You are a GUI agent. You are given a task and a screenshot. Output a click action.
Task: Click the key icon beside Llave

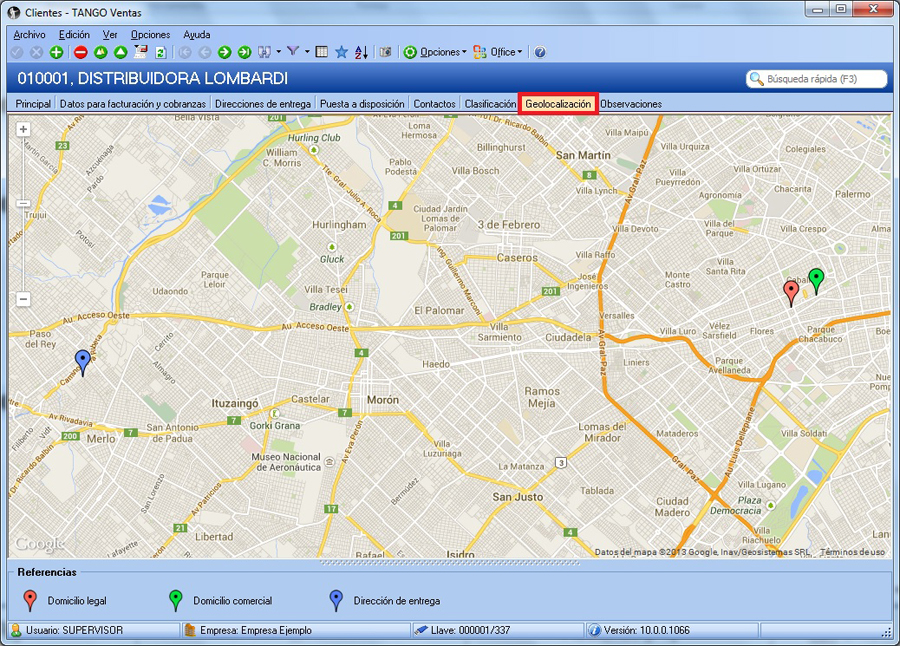(421, 630)
